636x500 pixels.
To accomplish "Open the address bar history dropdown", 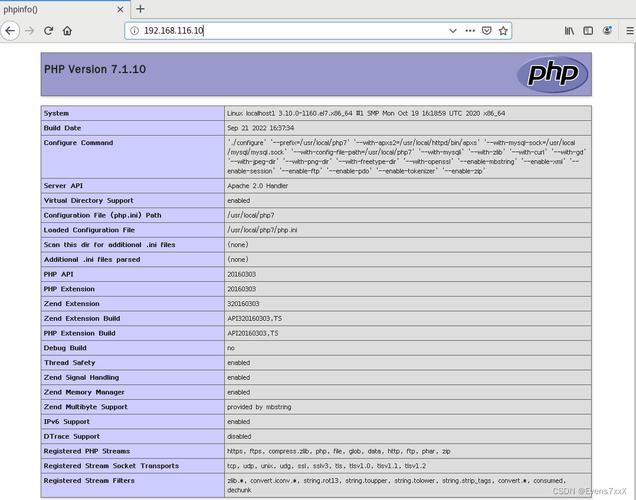I will 453,31.
